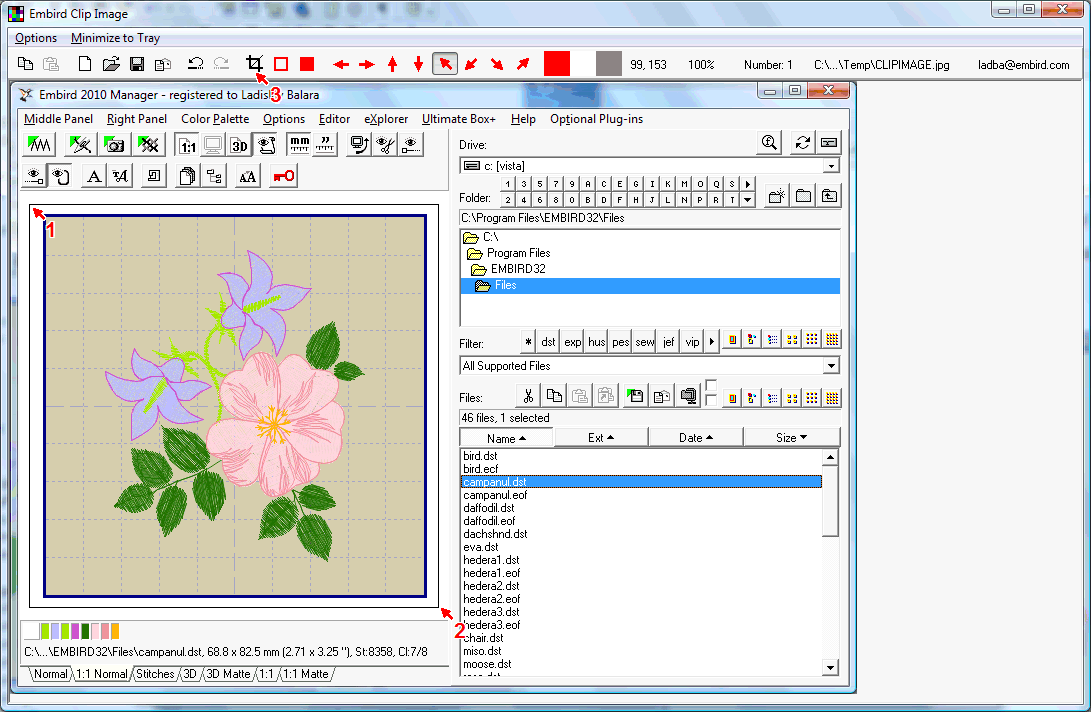The image size is (1091, 712).
Task: Create a new folder with the sparkle folder icon
Action: tap(777, 196)
